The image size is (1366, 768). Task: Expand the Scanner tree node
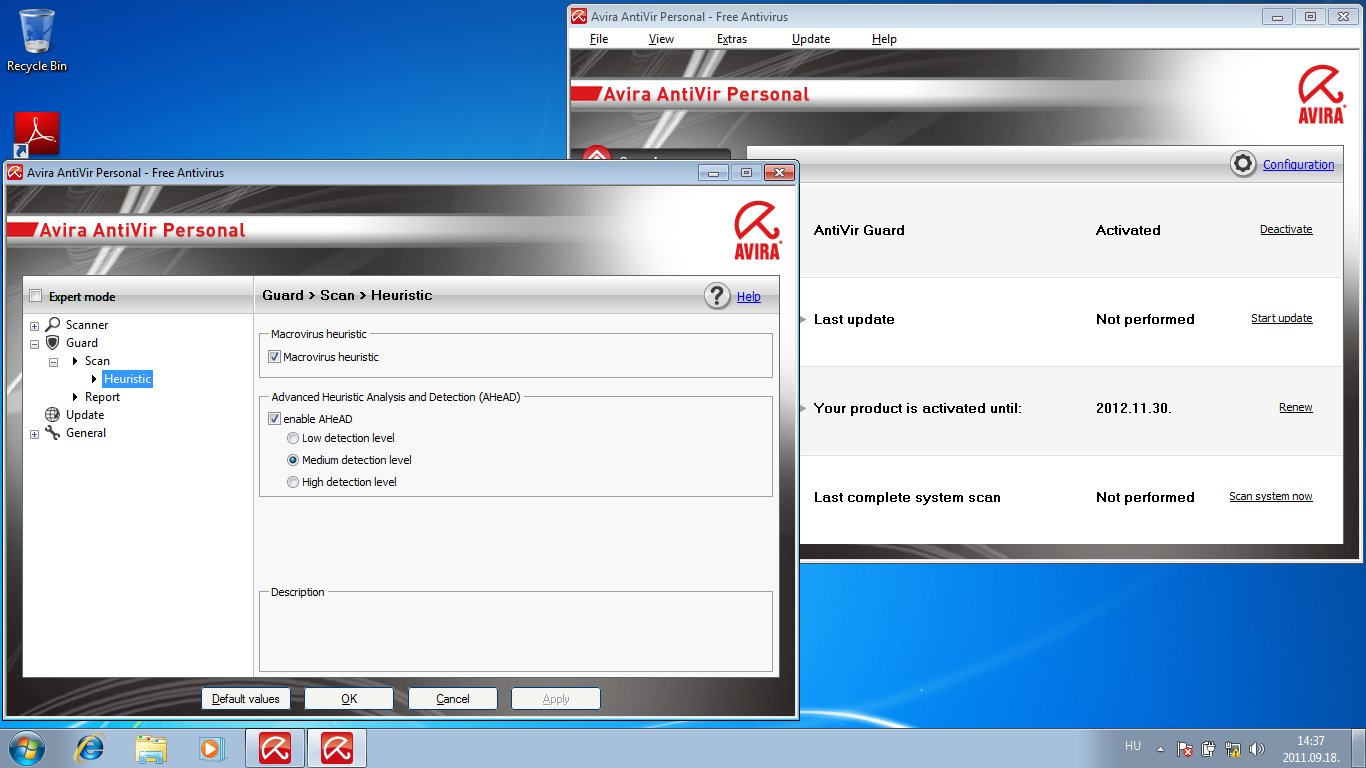(x=34, y=325)
